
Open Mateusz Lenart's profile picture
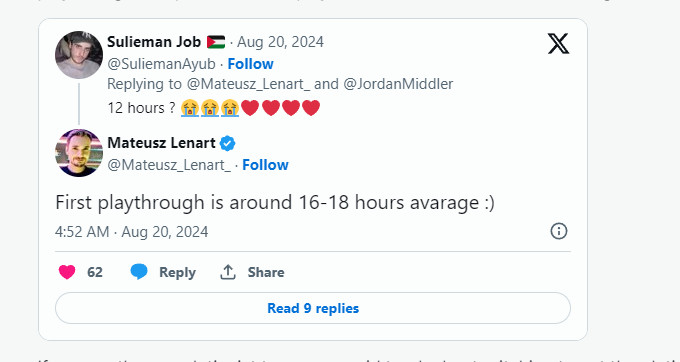pos(79,153)
